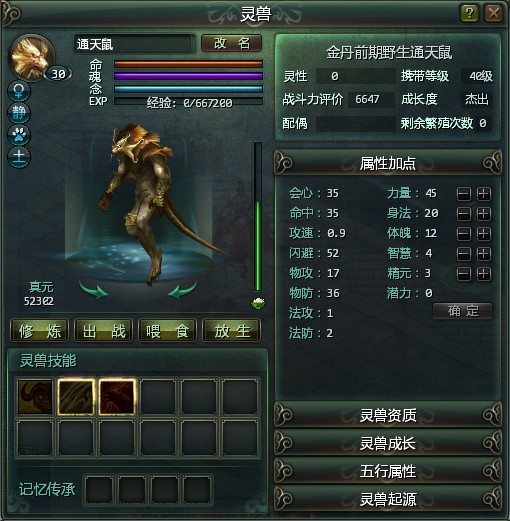Open the 灵兽起源 section
Image resolution: width=510 pixels, height=521 pixels.
(388, 499)
